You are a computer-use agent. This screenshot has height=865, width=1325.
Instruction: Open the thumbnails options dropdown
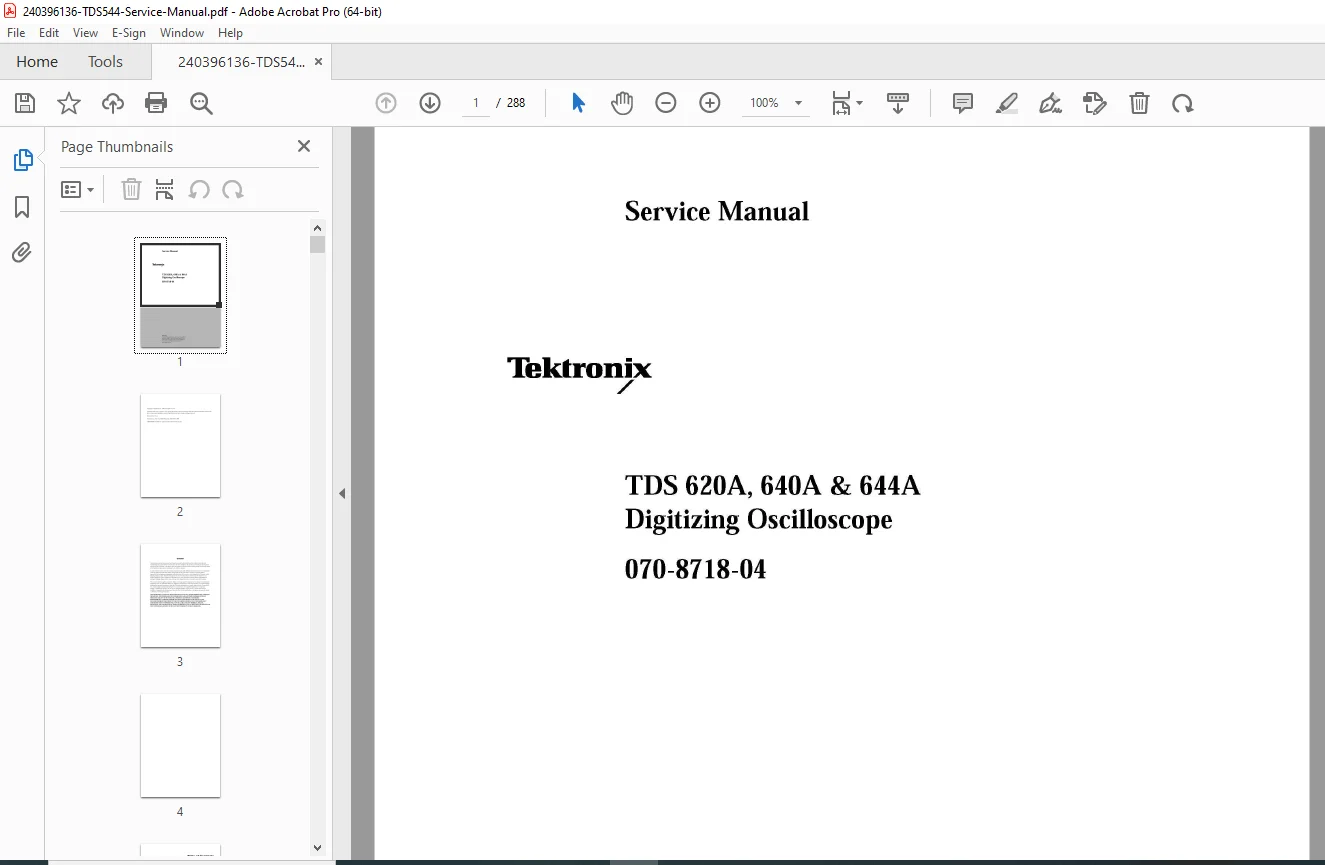[x=77, y=190]
